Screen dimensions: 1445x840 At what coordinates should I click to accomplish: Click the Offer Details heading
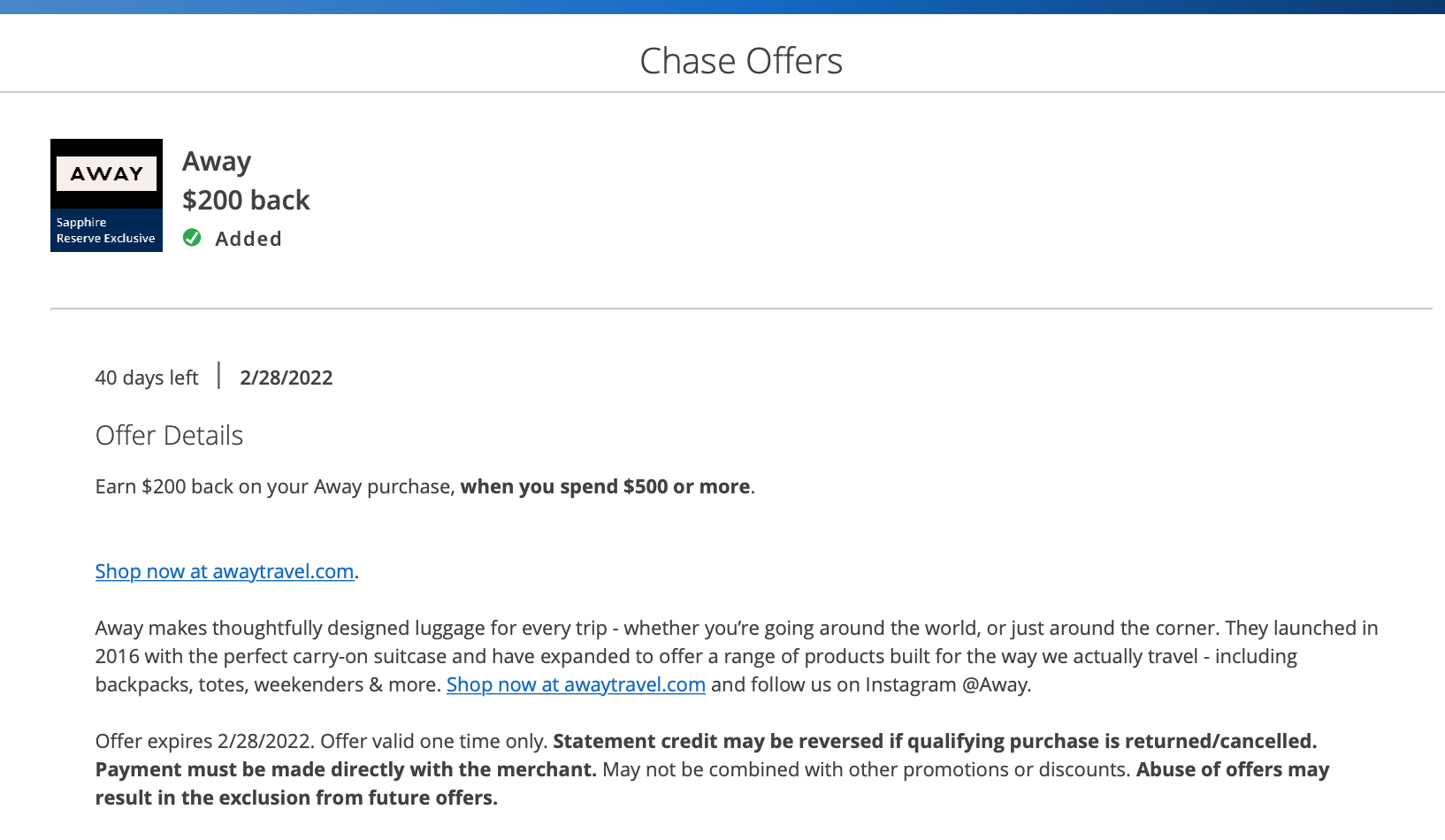[x=169, y=435]
